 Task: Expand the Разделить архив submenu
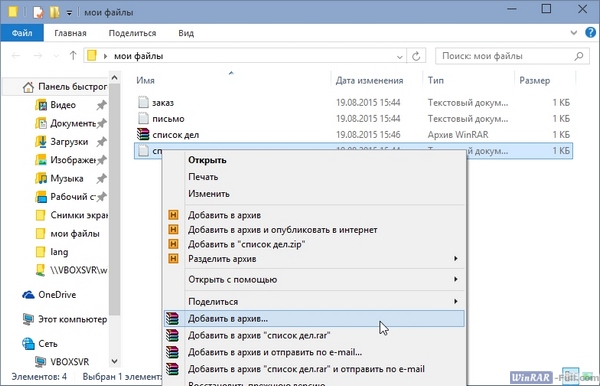456,259
